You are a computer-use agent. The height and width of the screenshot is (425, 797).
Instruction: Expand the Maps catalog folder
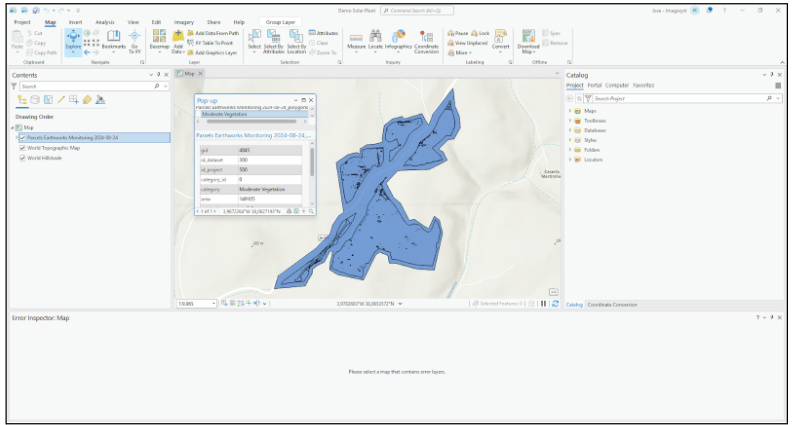click(570, 111)
